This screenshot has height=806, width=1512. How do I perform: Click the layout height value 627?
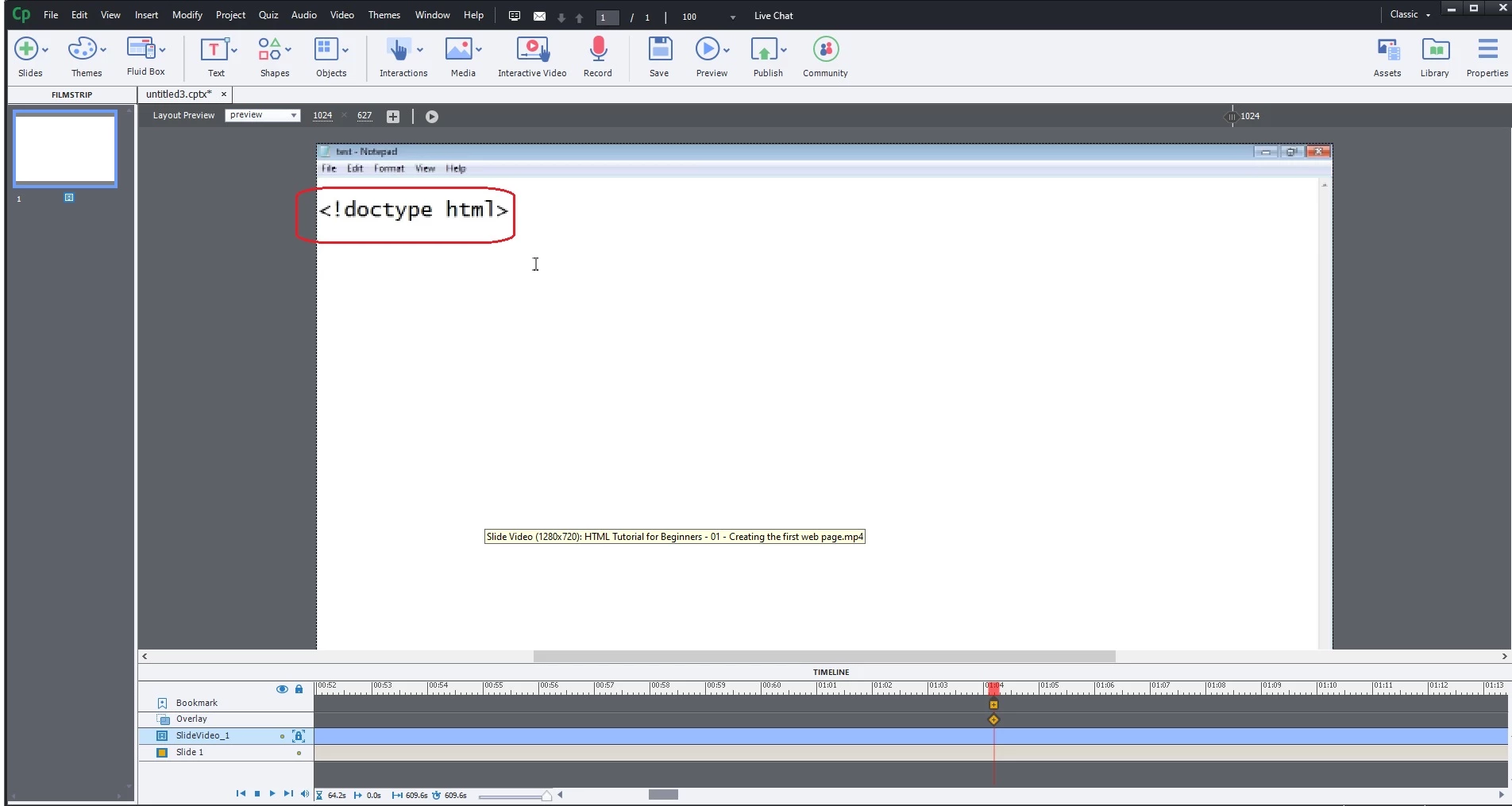click(x=364, y=116)
